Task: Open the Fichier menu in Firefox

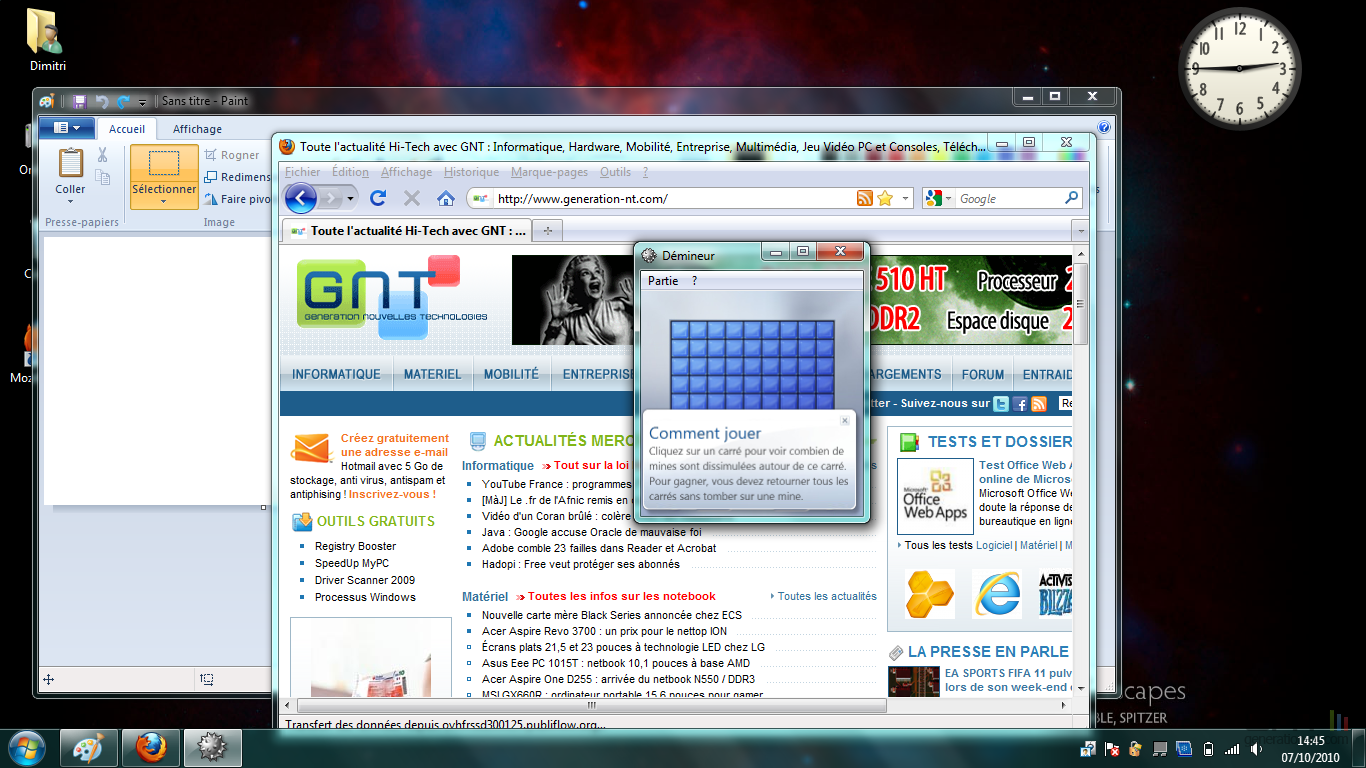Action: (x=303, y=172)
